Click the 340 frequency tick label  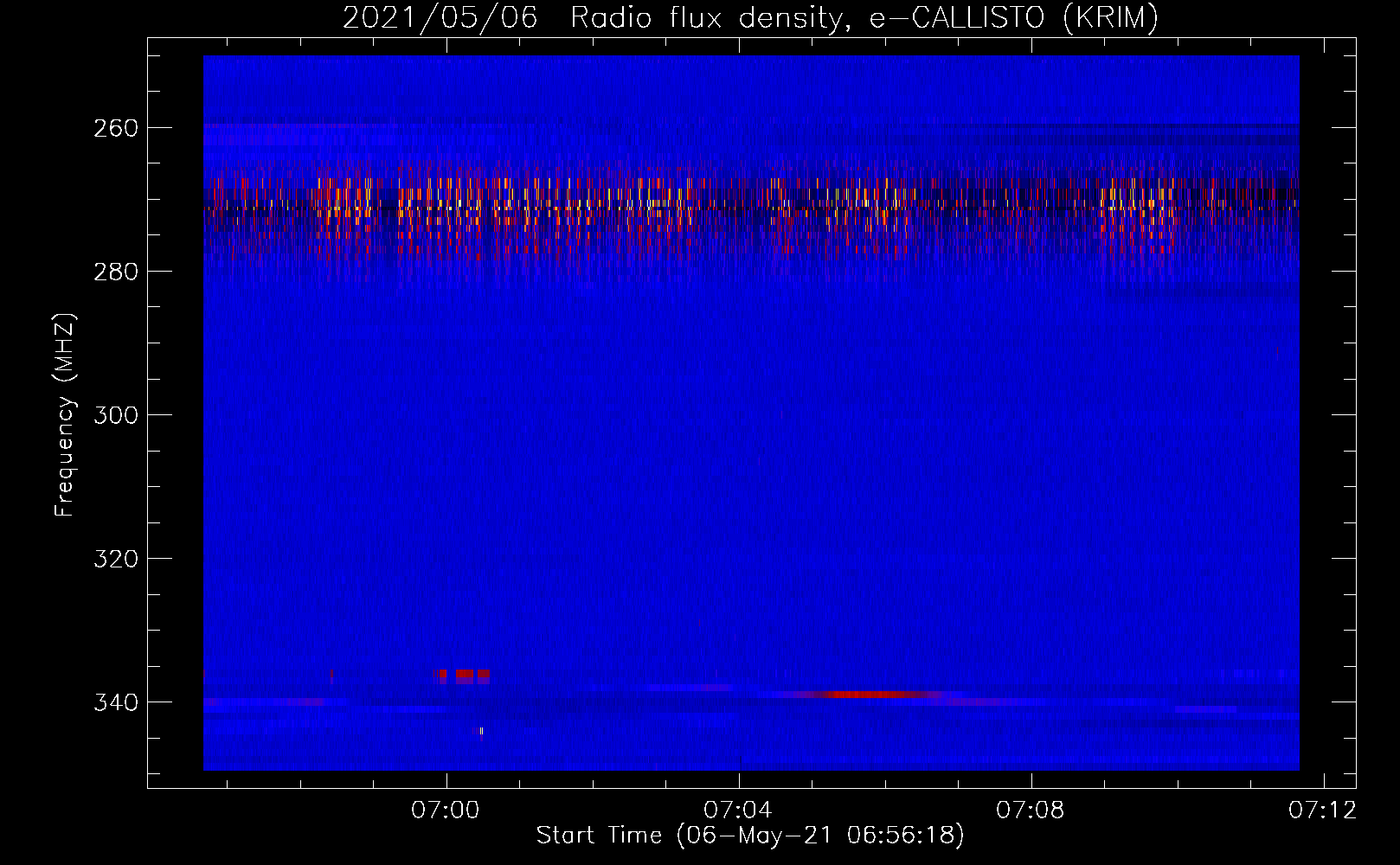(116, 702)
